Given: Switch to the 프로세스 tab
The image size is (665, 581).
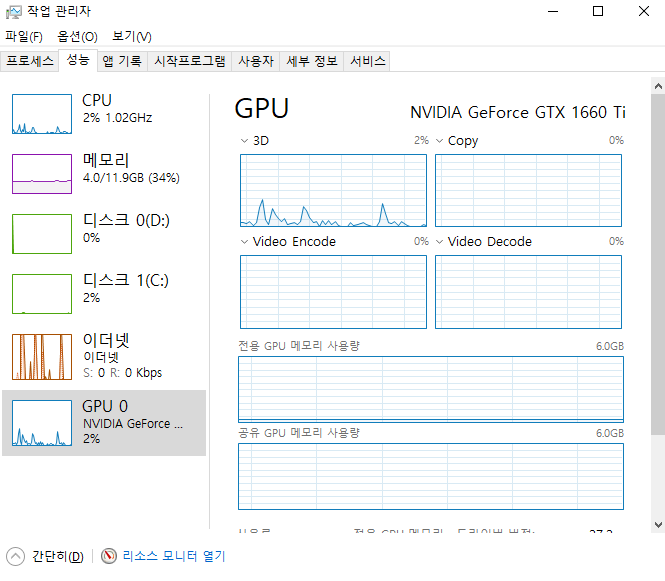Looking at the screenshot, I should coord(30,61).
